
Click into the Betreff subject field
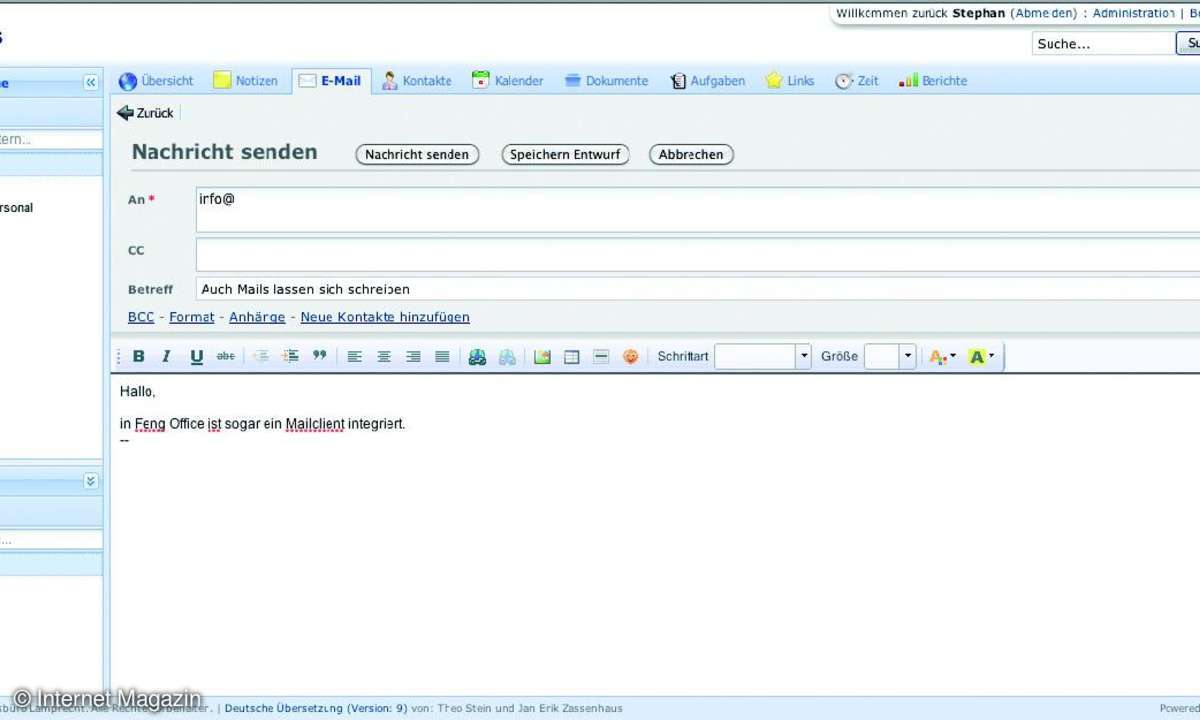[697, 289]
